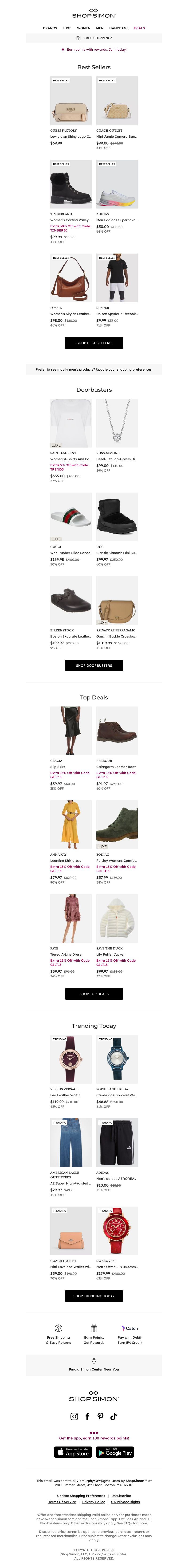Go to the LUXE navigation link
The width and height of the screenshot is (188, 1568).
(67, 28)
